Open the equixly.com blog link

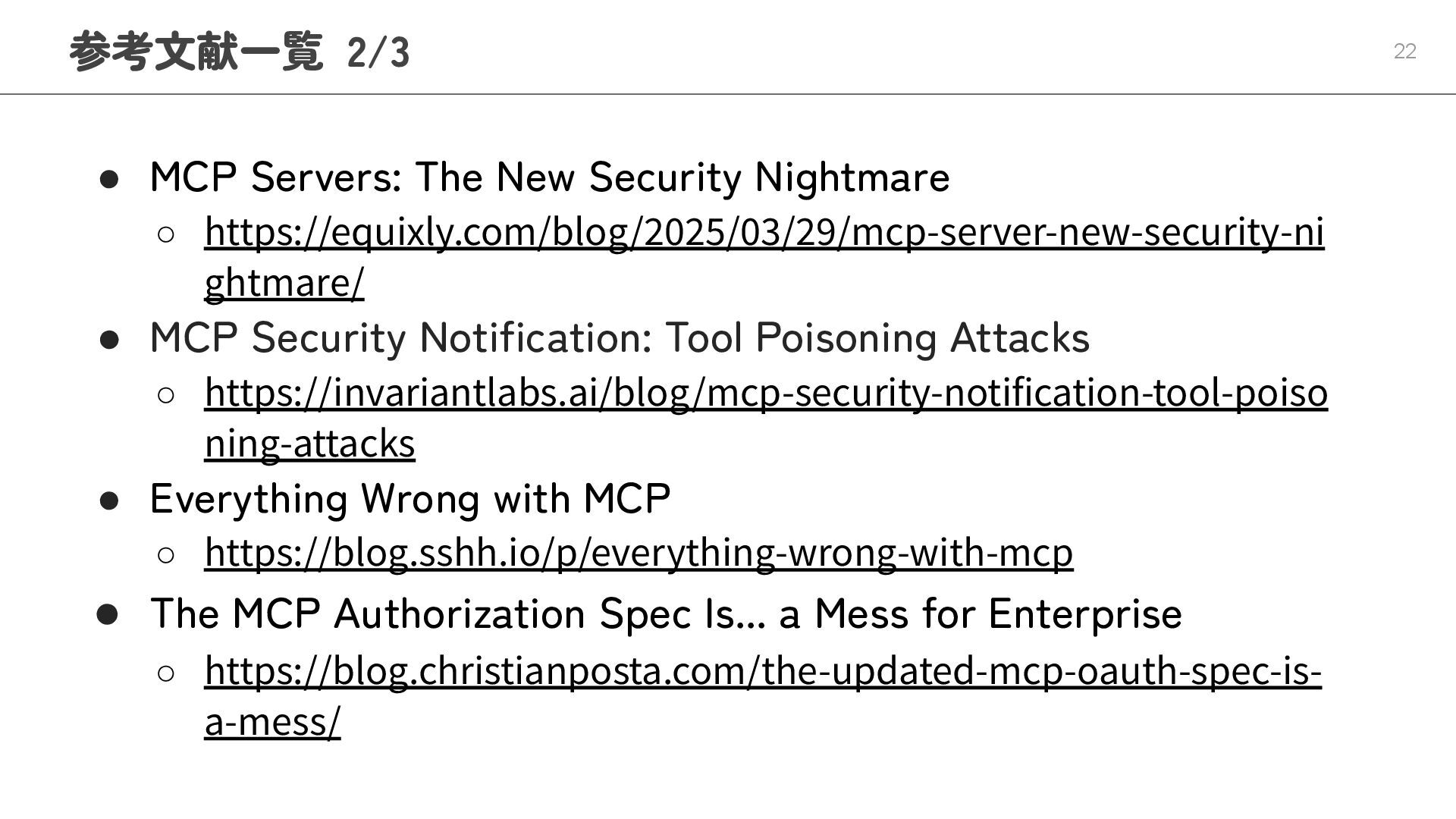[764, 232]
